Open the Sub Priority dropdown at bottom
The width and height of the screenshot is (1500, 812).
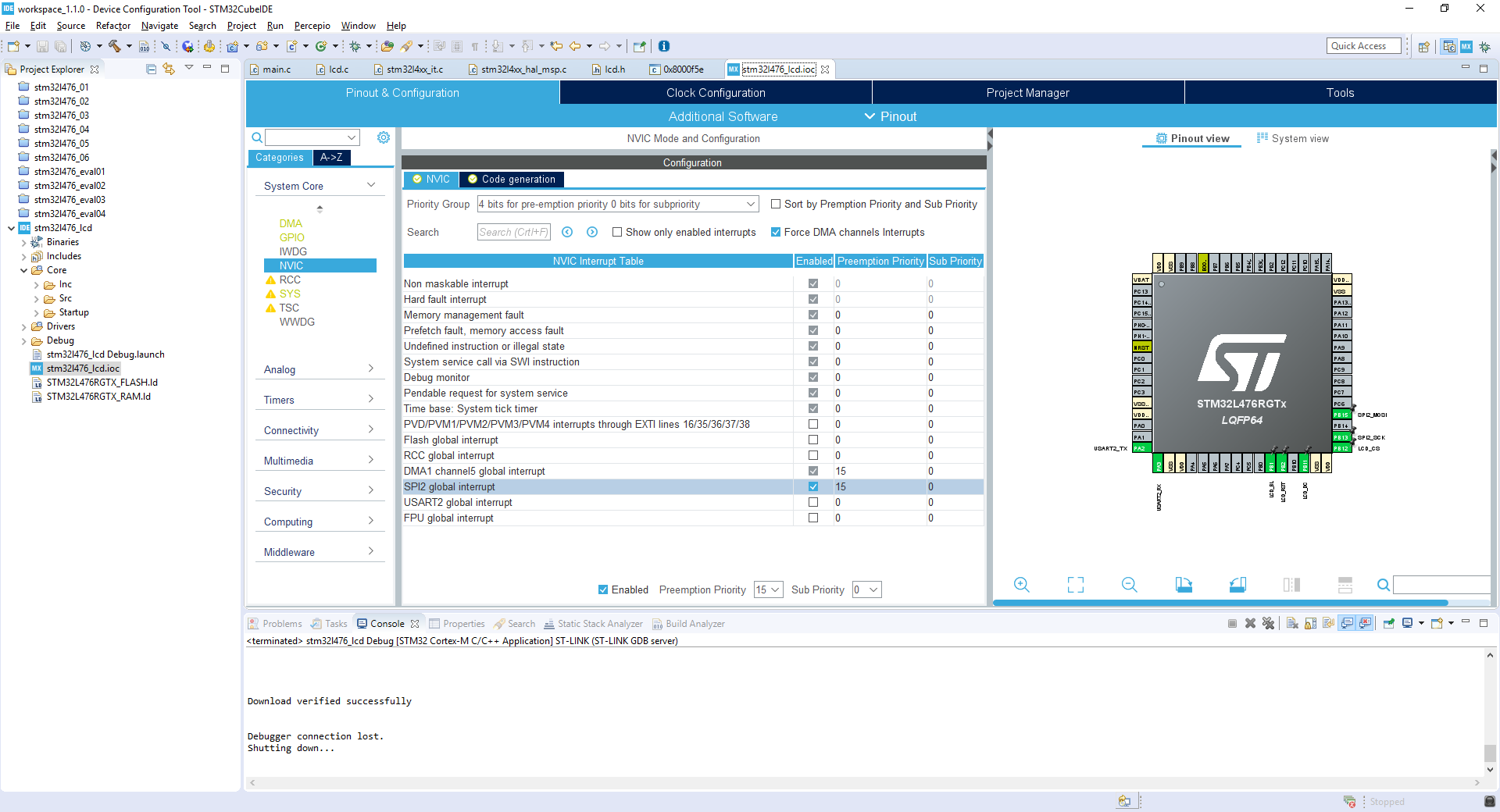coord(866,589)
